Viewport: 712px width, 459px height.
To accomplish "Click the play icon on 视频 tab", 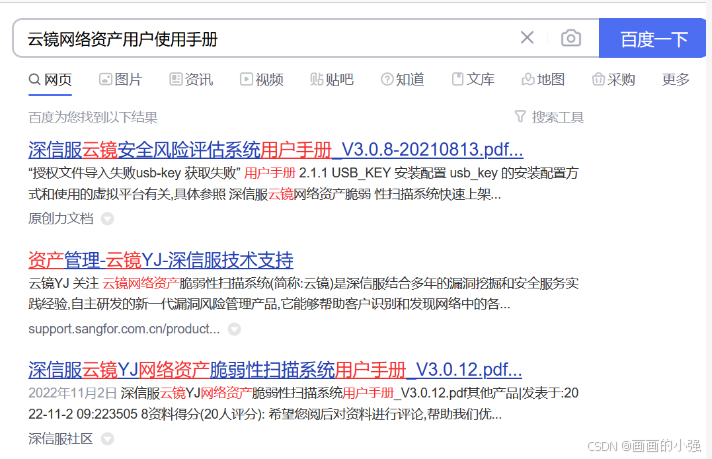I will click(246, 79).
